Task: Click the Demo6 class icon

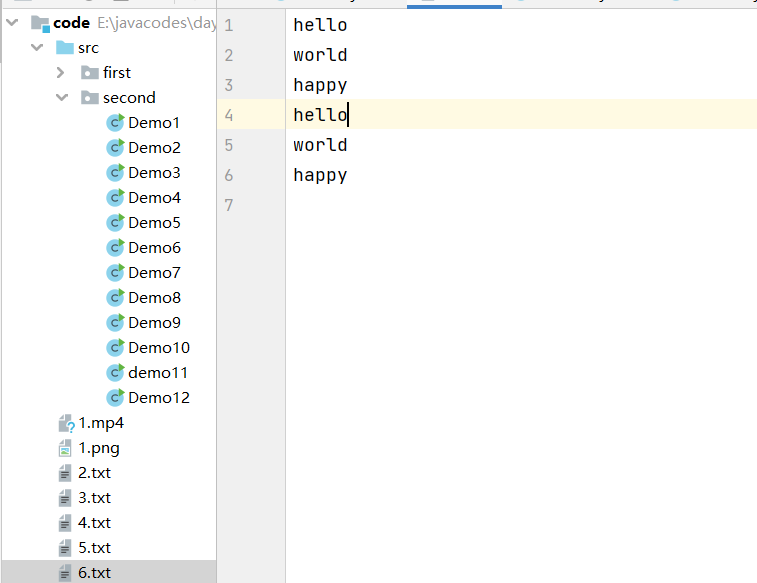Action: pyautogui.click(x=115, y=248)
